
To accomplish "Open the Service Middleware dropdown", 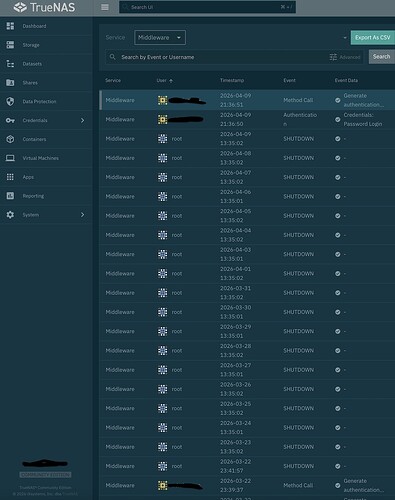I will point(160,37).
